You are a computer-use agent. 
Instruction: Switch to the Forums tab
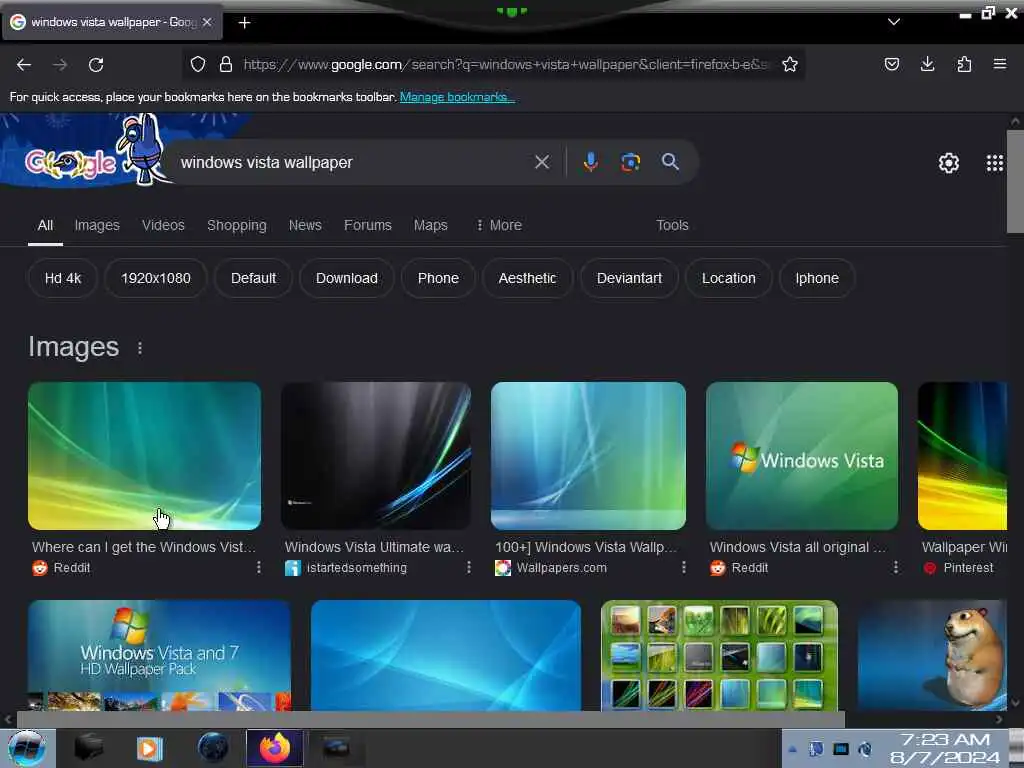click(x=368, y=225)
